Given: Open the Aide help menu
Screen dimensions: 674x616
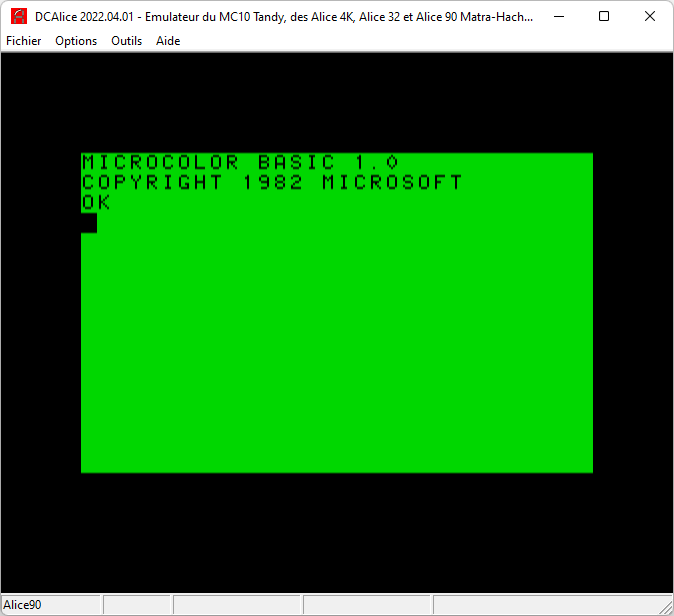Looking at the screenshot, I should [x=168, y=41].
